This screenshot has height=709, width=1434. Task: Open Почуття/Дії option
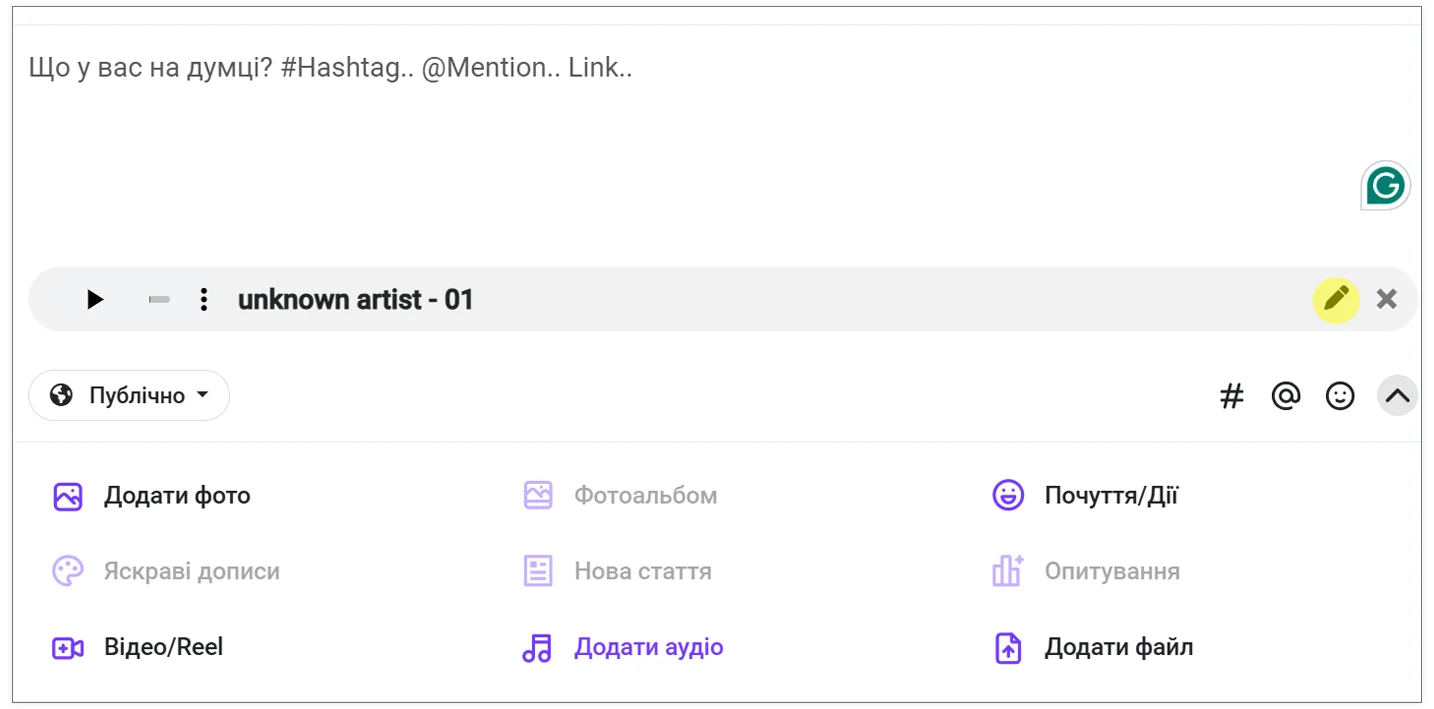coord(1085,496)
